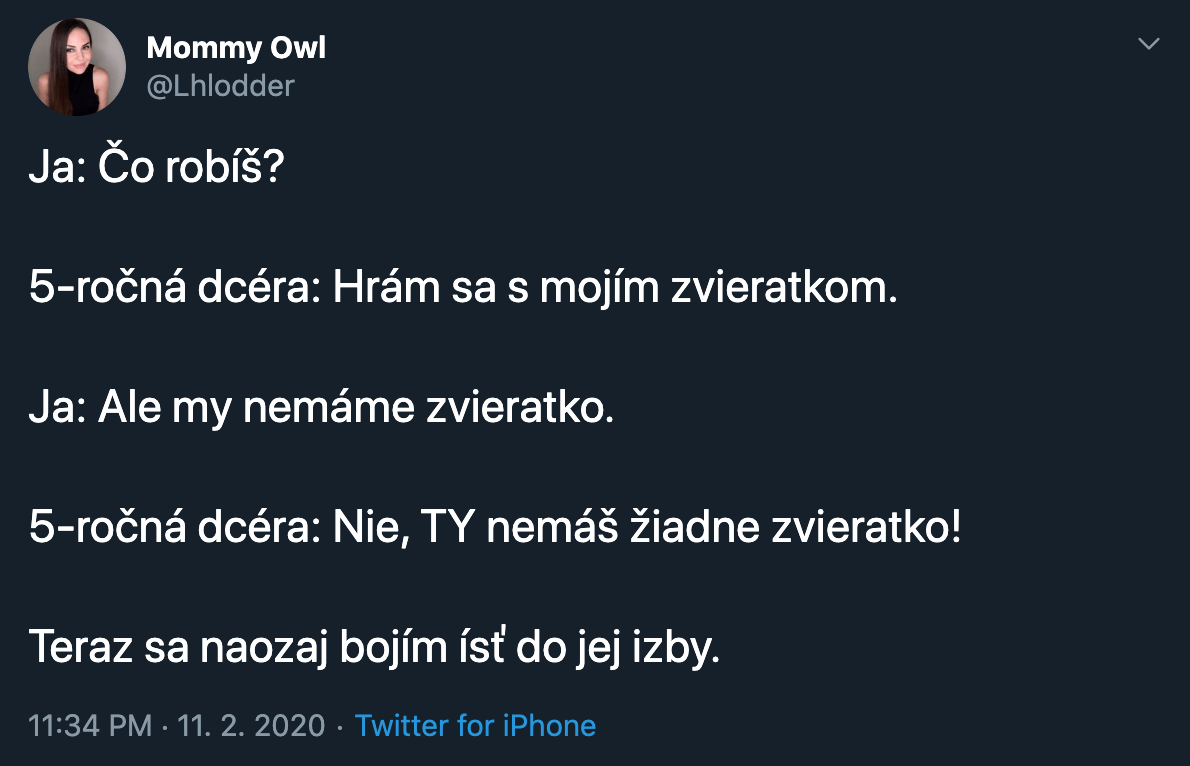Screen dimensions: 1190x766
Task: Click the line "Ja: Čo robíš?"
Action: (x=157, y=169)
